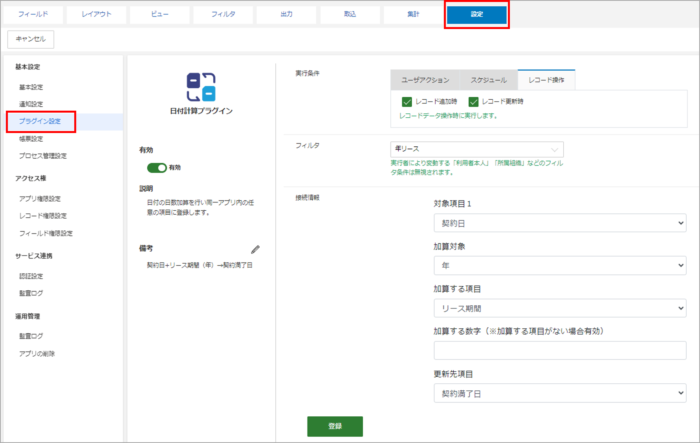Open アプリの削除 in the sidebar

[x=37, y=354]
